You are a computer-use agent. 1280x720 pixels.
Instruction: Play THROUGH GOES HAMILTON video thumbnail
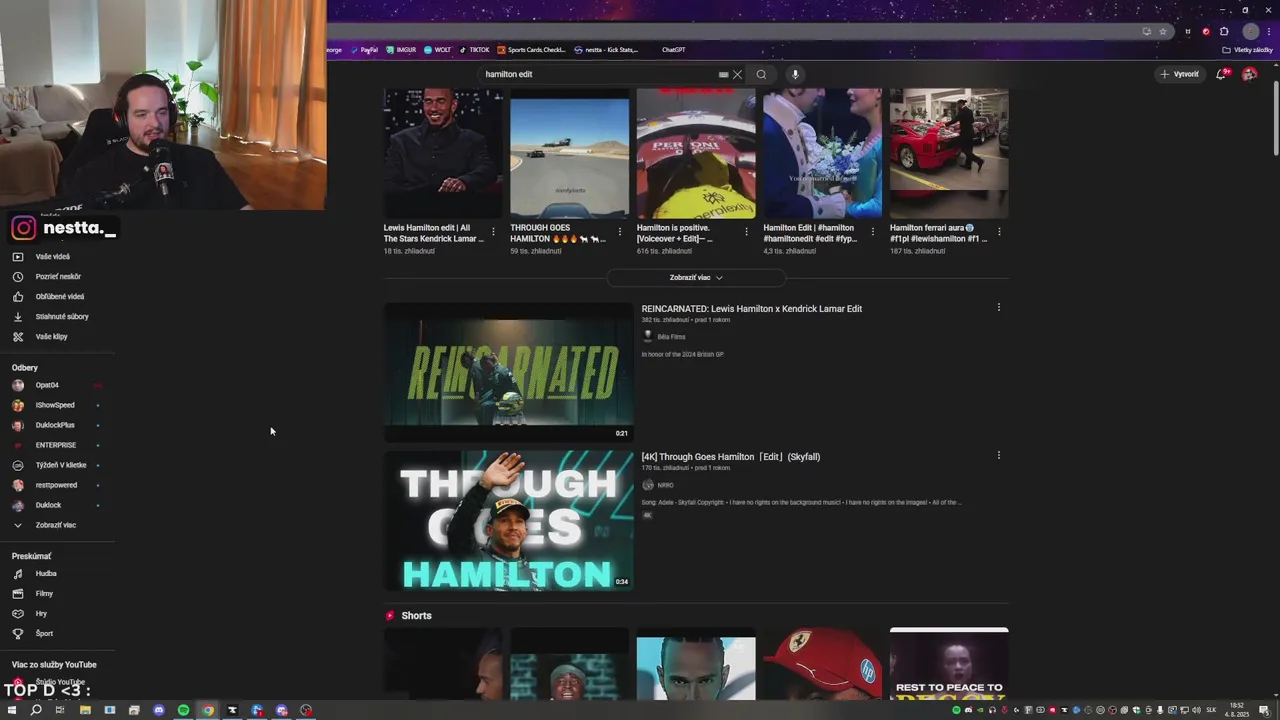(x=509, y=520)
